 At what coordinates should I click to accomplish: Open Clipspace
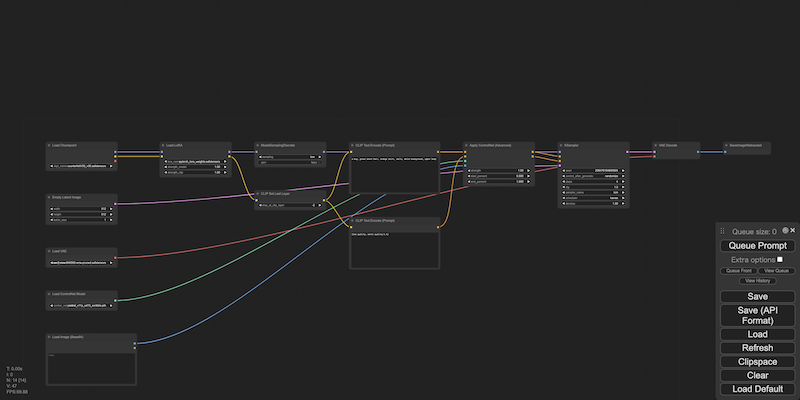coord(757,362)
